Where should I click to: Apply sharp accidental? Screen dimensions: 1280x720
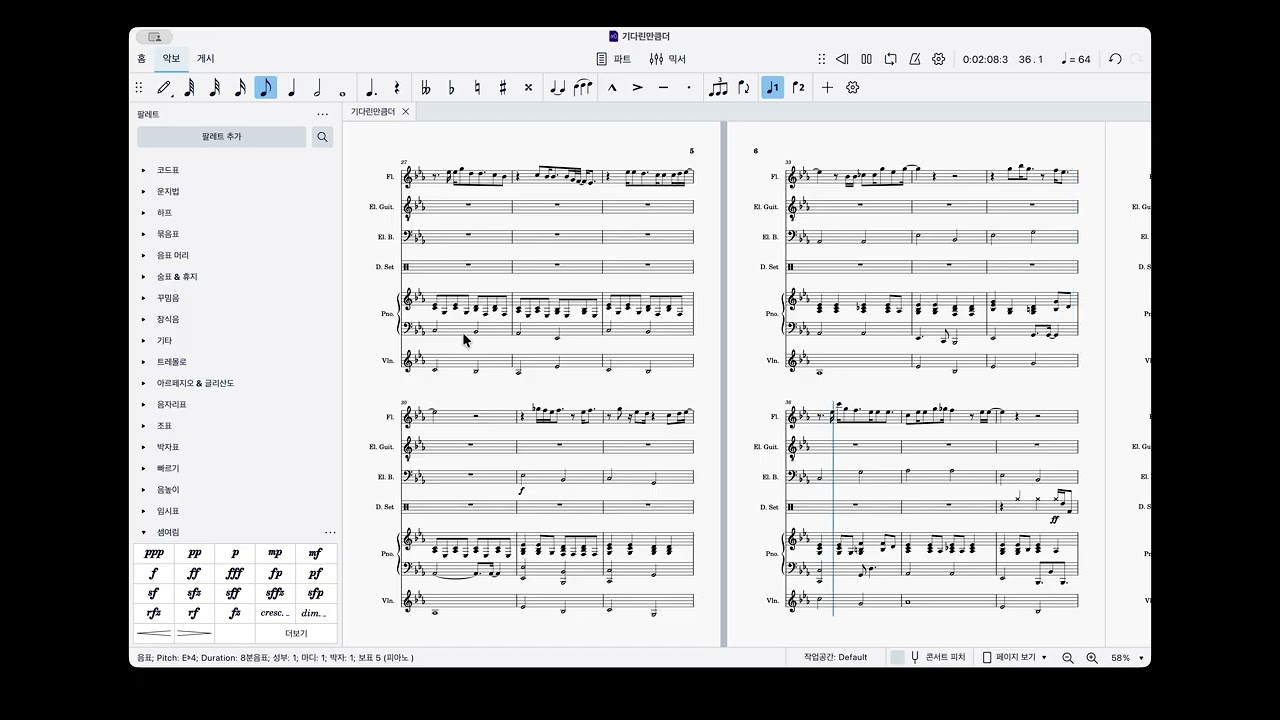coord(503,88)
